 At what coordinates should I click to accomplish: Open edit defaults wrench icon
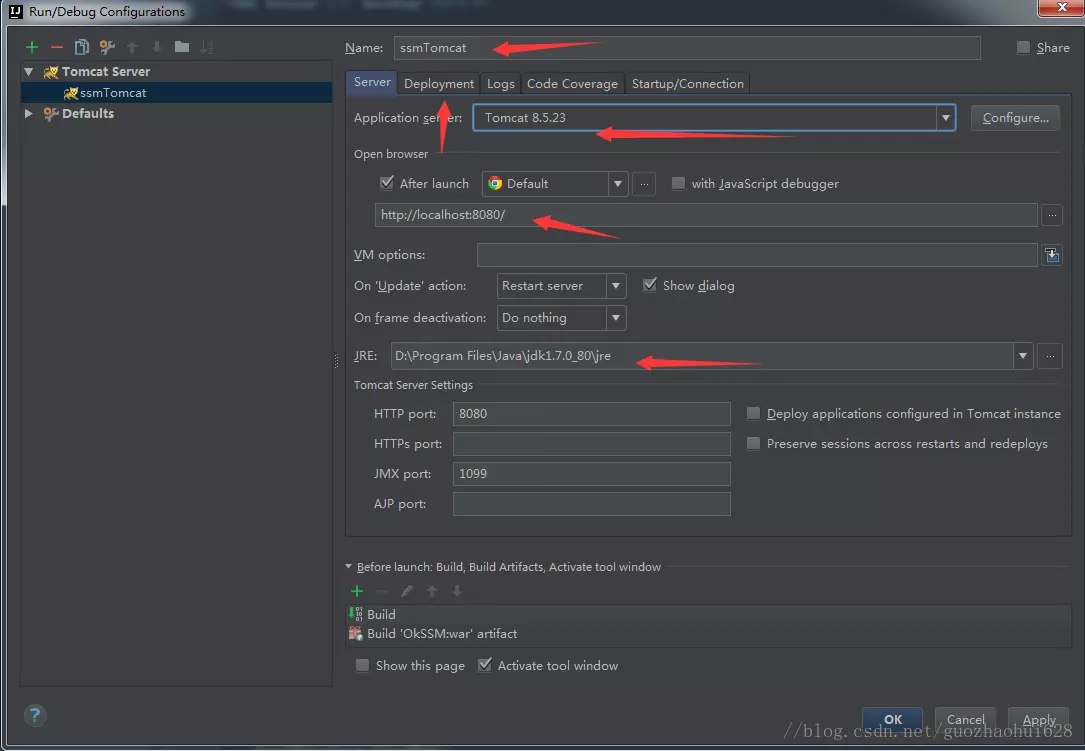tap(107, 47)
